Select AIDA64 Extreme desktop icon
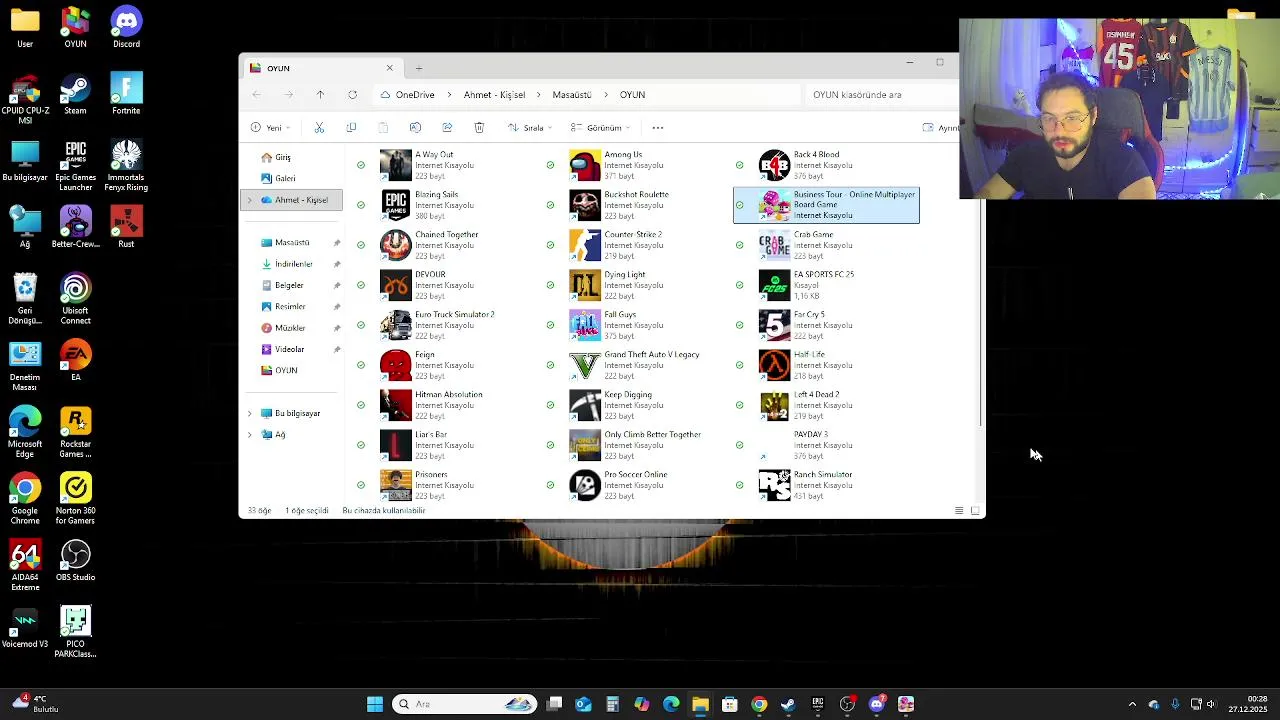 coord(25,565)
